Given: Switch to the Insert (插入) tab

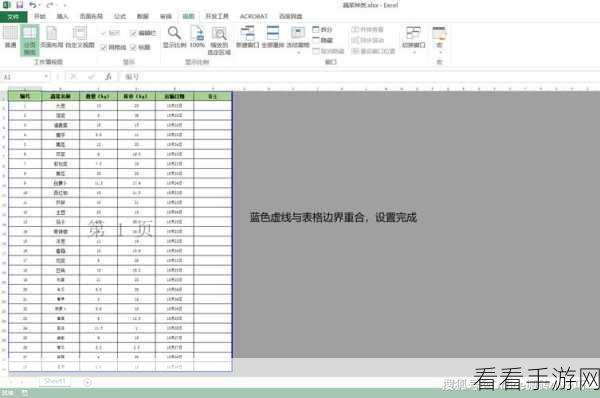Looking at the screenshot, I should [62, 16].
